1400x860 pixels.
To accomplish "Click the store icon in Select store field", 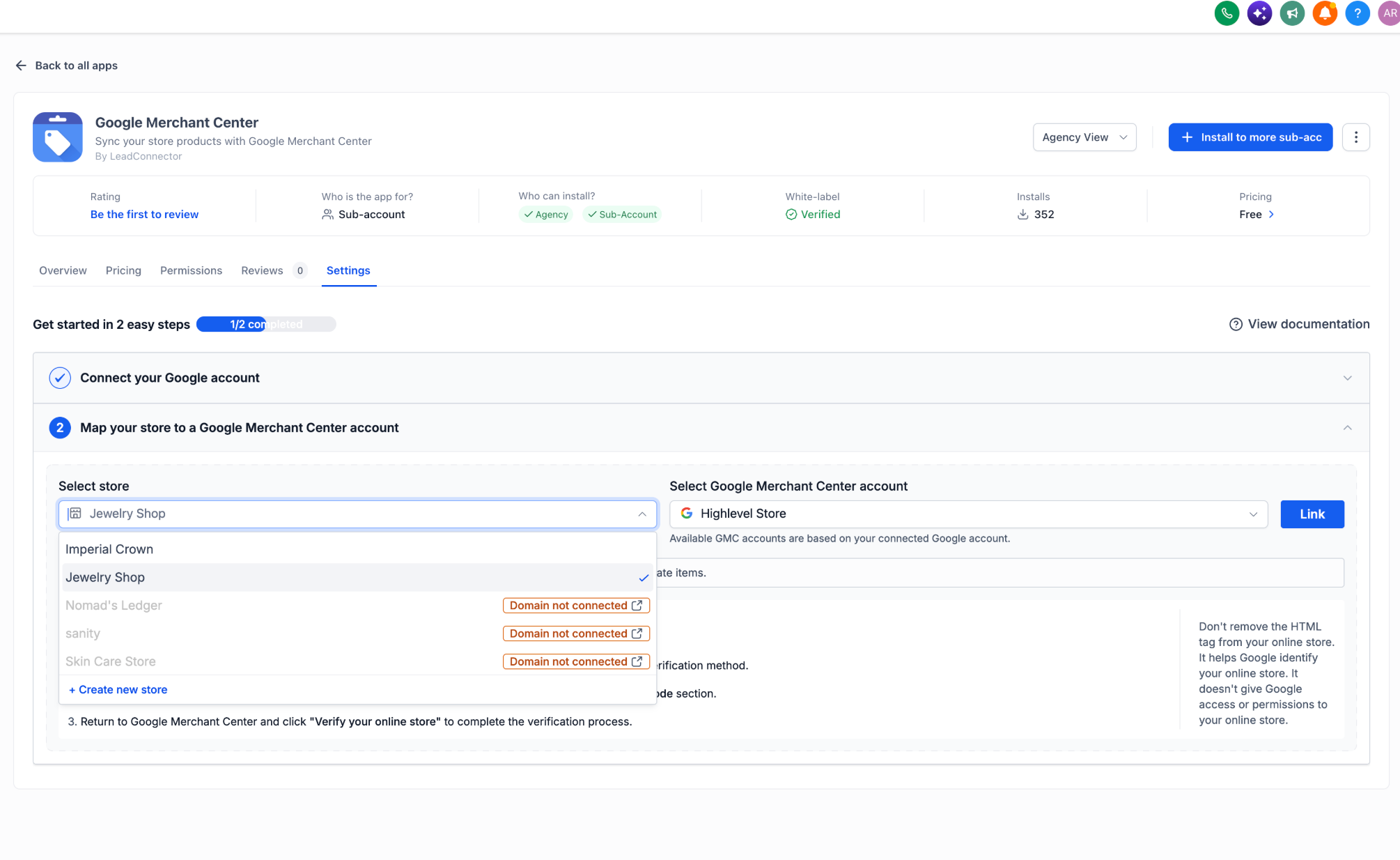I will coord(75,514).
